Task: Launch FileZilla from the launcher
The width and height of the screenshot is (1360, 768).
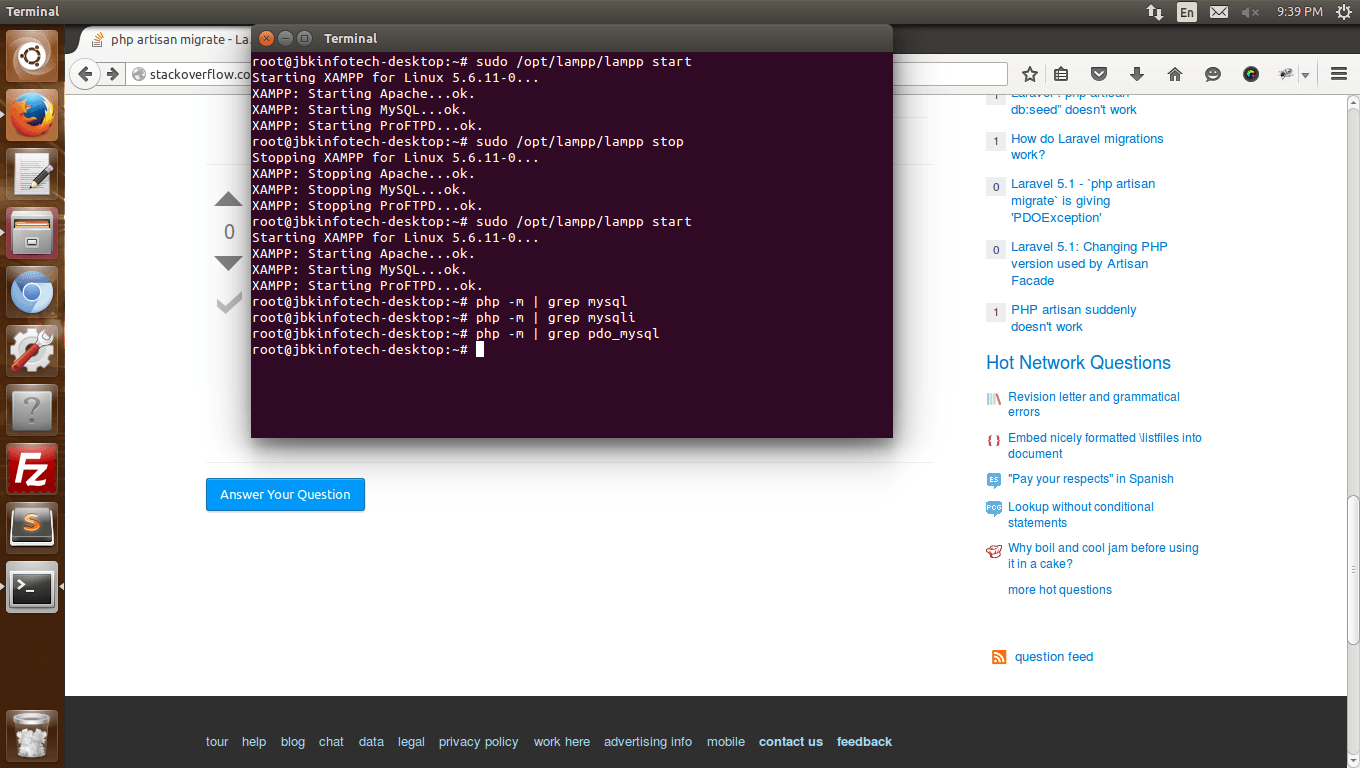Action: tap(32, 469)
